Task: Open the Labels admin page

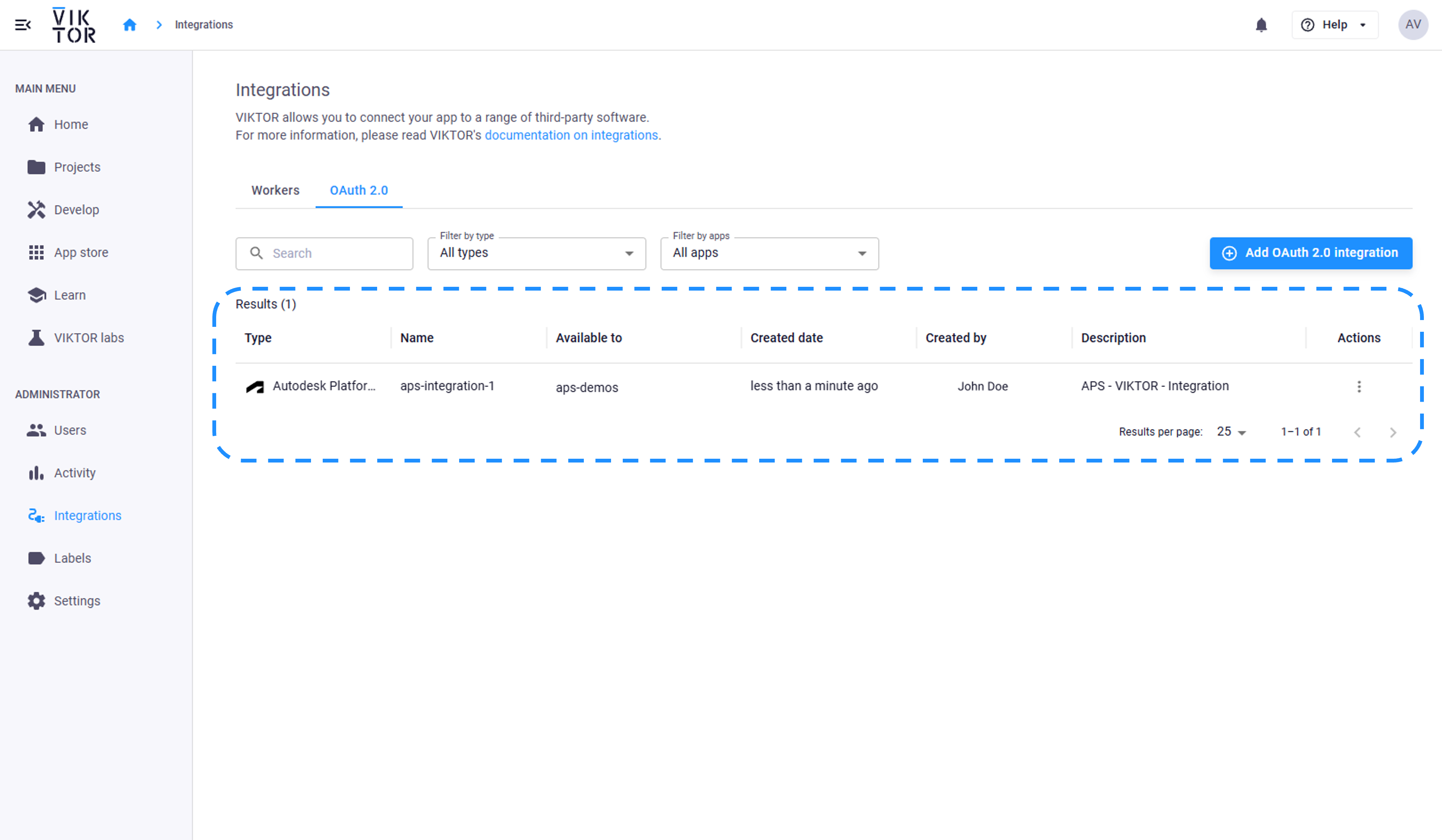Action: tap(72, 558)
